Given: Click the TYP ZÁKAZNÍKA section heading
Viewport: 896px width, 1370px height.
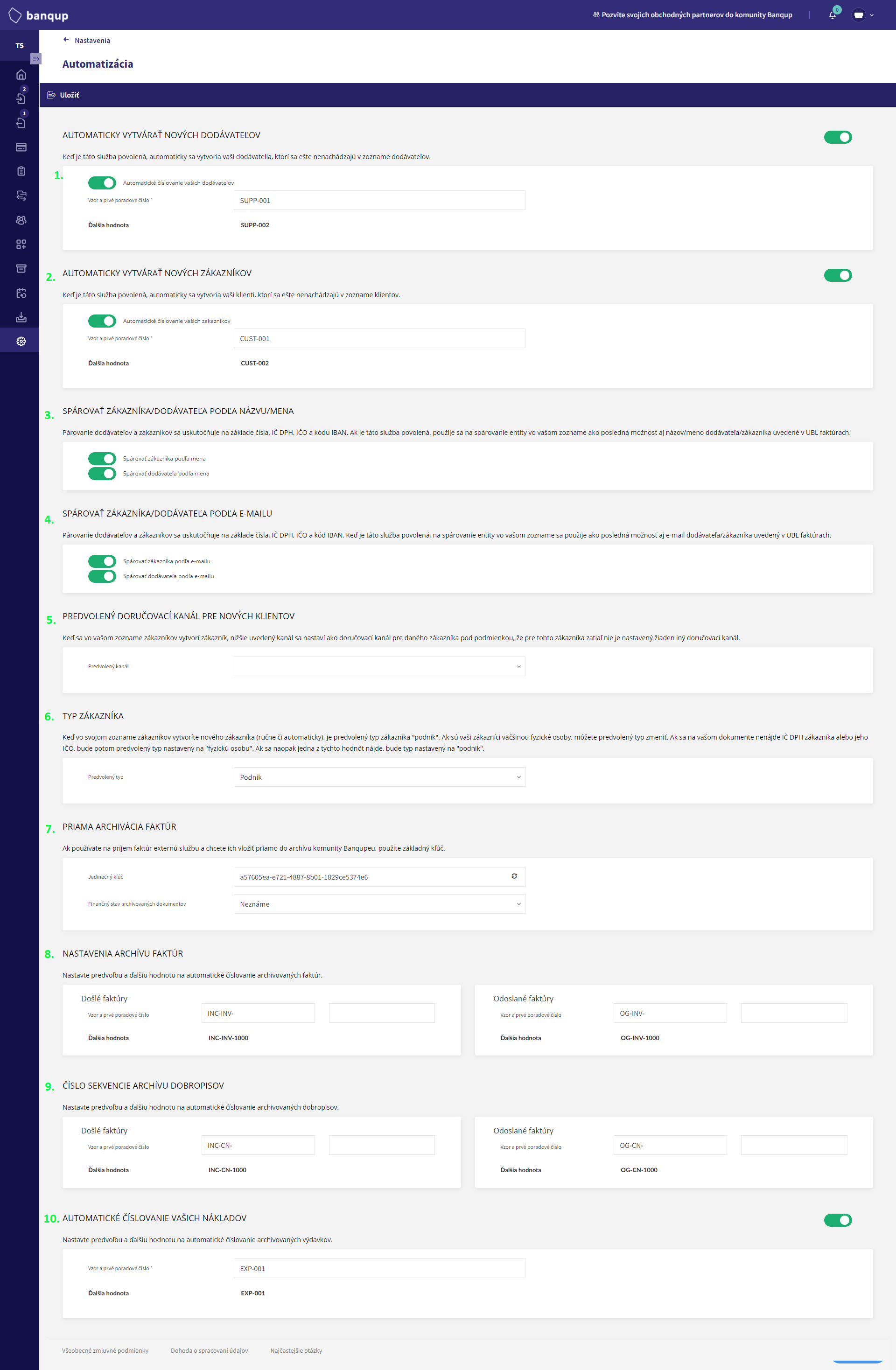Looking at the screenshot, I should 93,717.
